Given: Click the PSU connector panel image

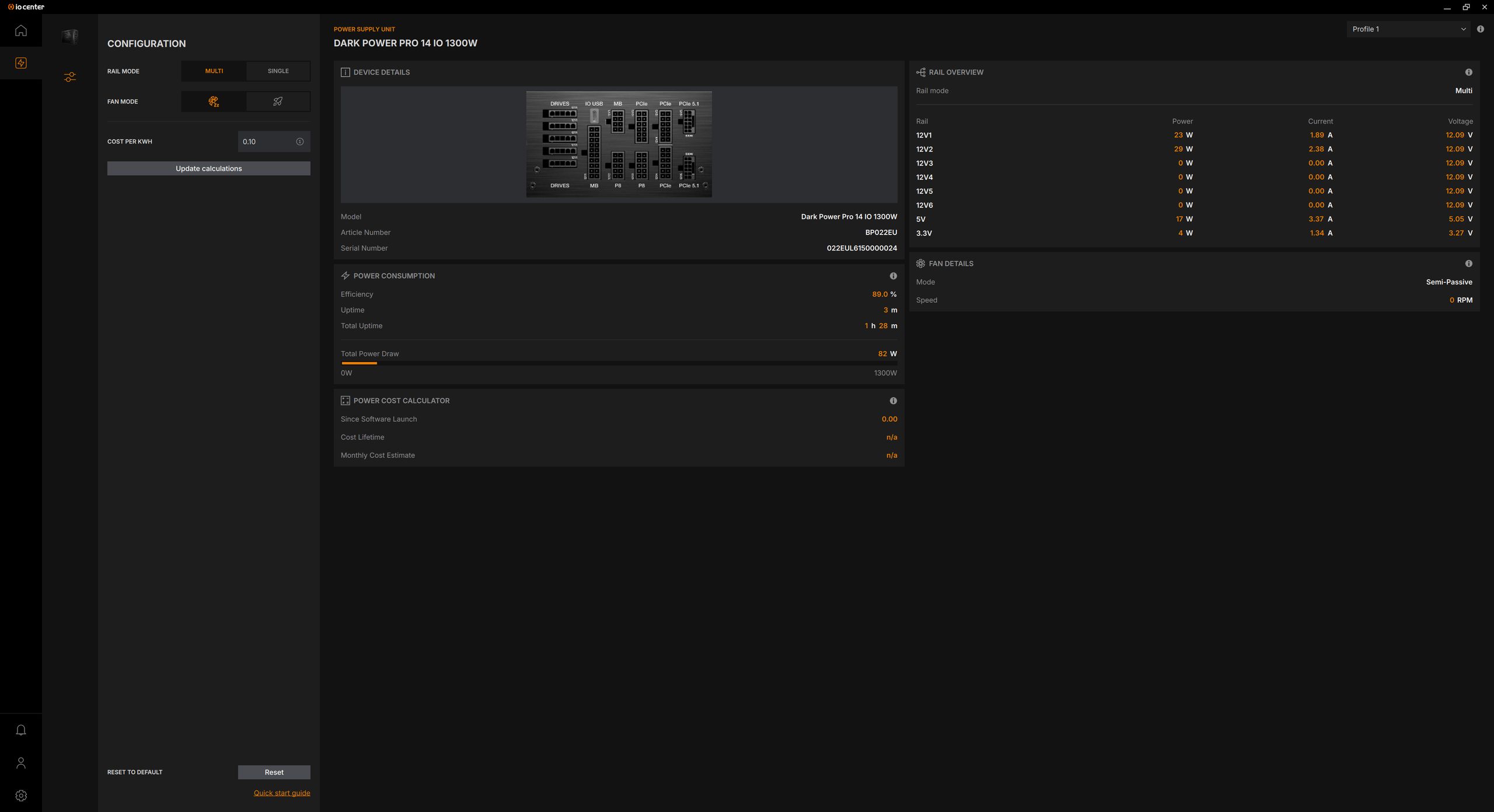Looking at the screenshot, I should click(619, 144).
